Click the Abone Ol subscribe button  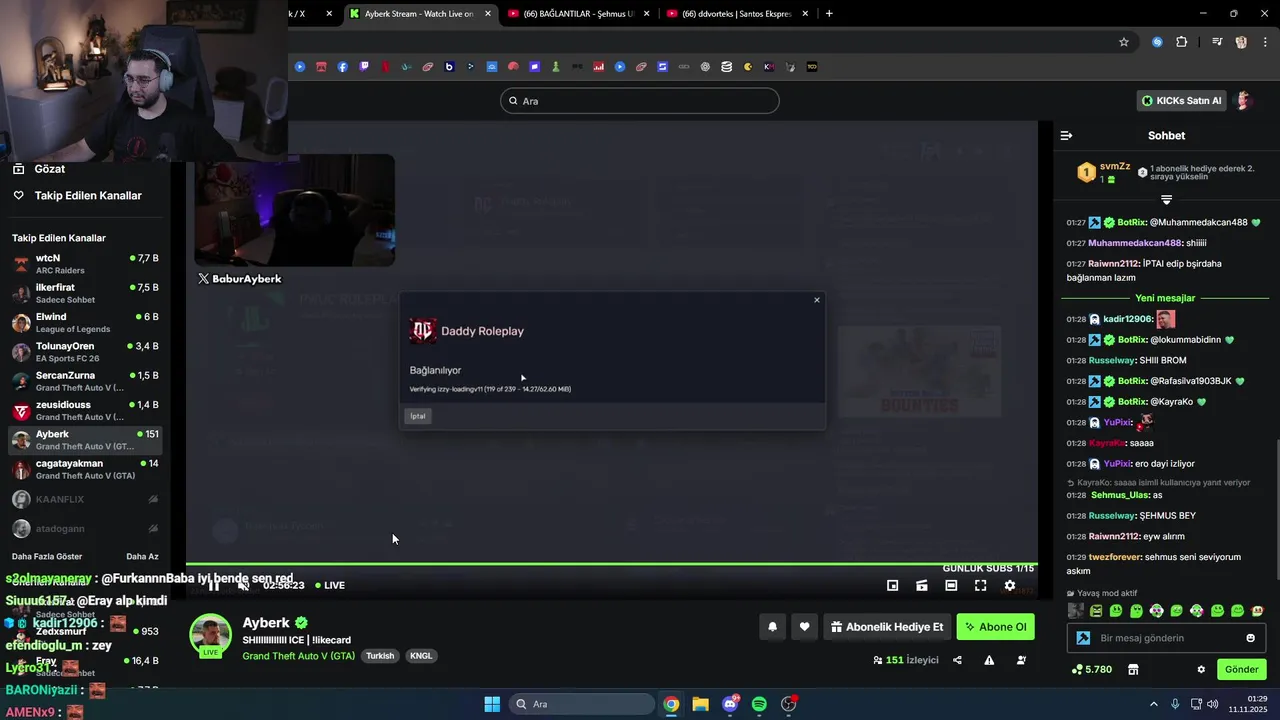[x=995, y=627]
